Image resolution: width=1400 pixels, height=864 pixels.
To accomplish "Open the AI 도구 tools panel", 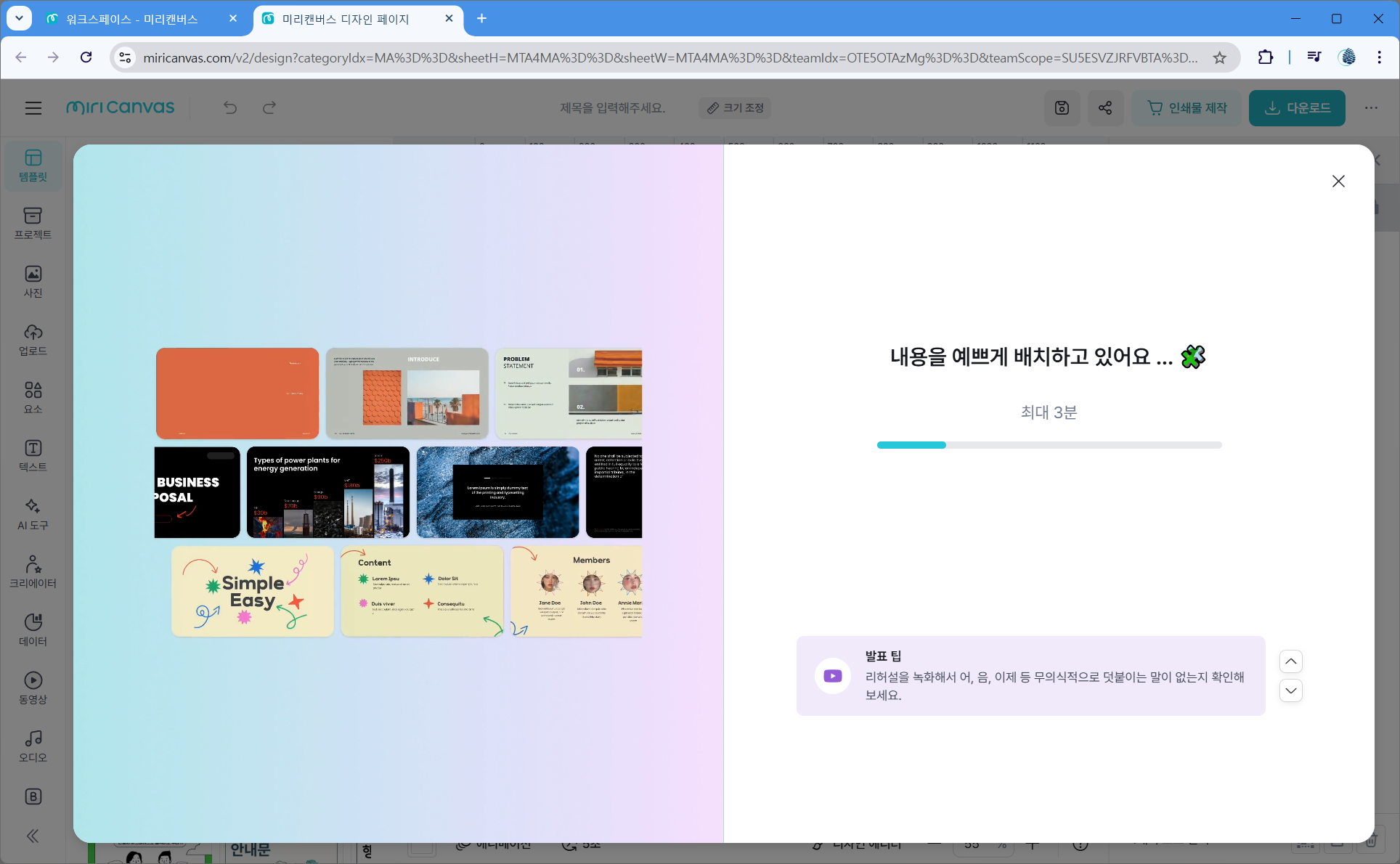I will pos(33,514).
